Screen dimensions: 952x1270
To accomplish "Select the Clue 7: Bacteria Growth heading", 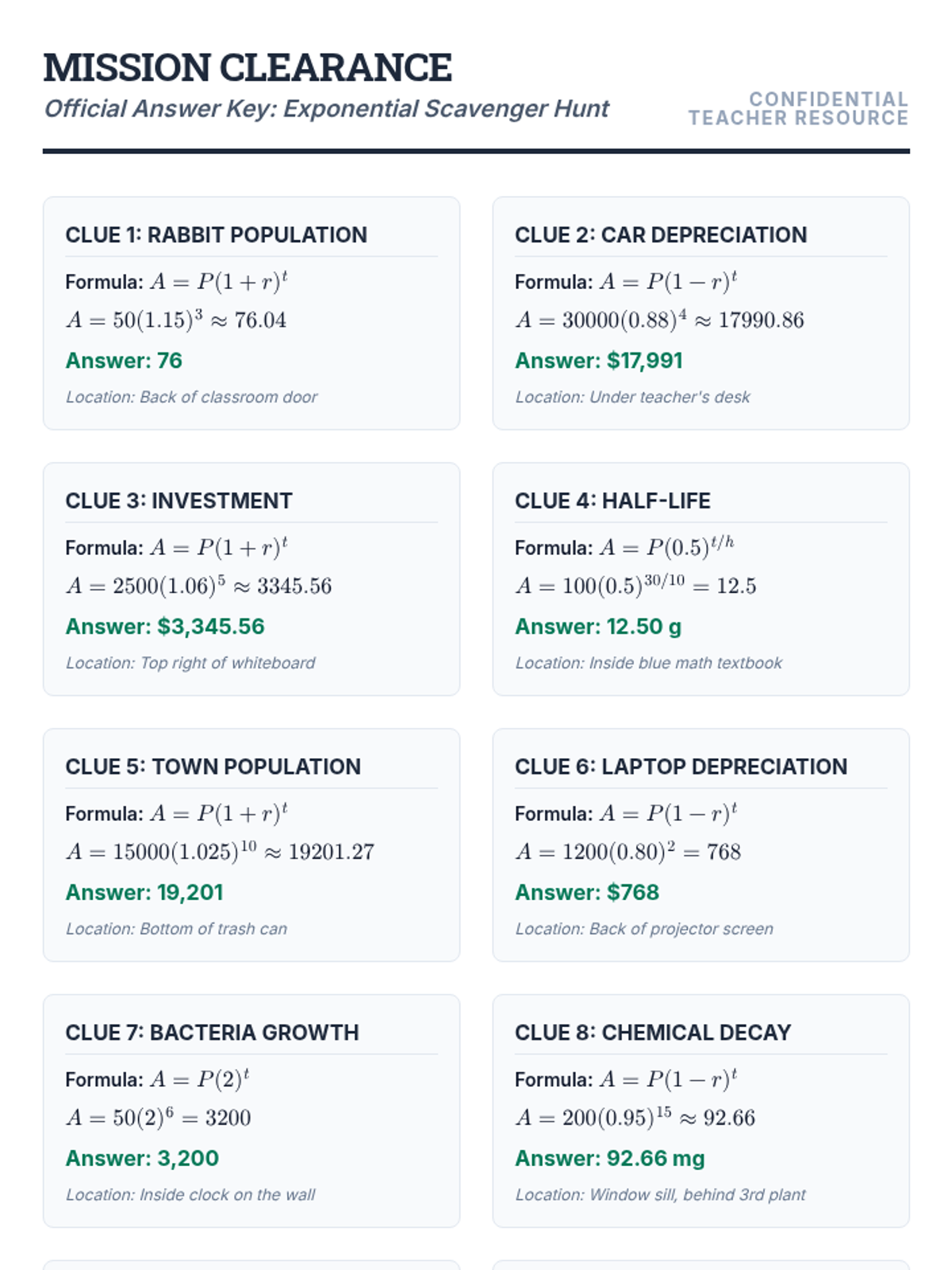I will coord(212,1033).
